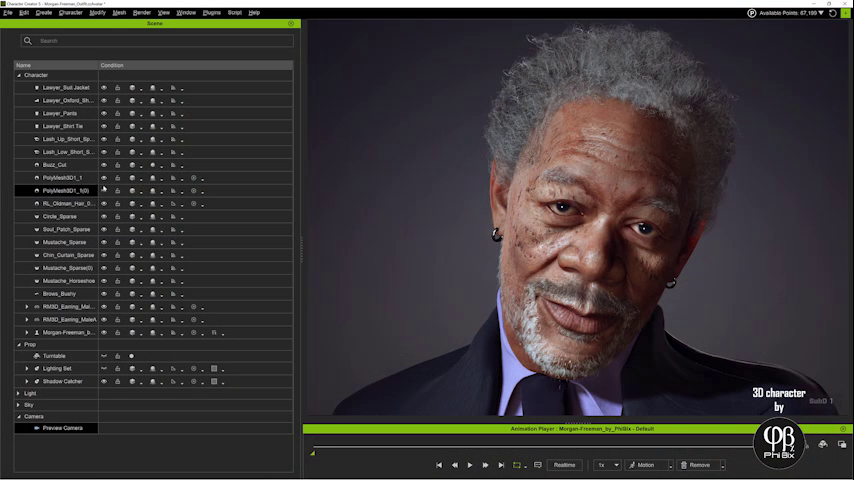This screenshot has width=854, height=480.
Task: Hide PolyMesh3D1_1 using its eye icon
Action: point(103,178)
